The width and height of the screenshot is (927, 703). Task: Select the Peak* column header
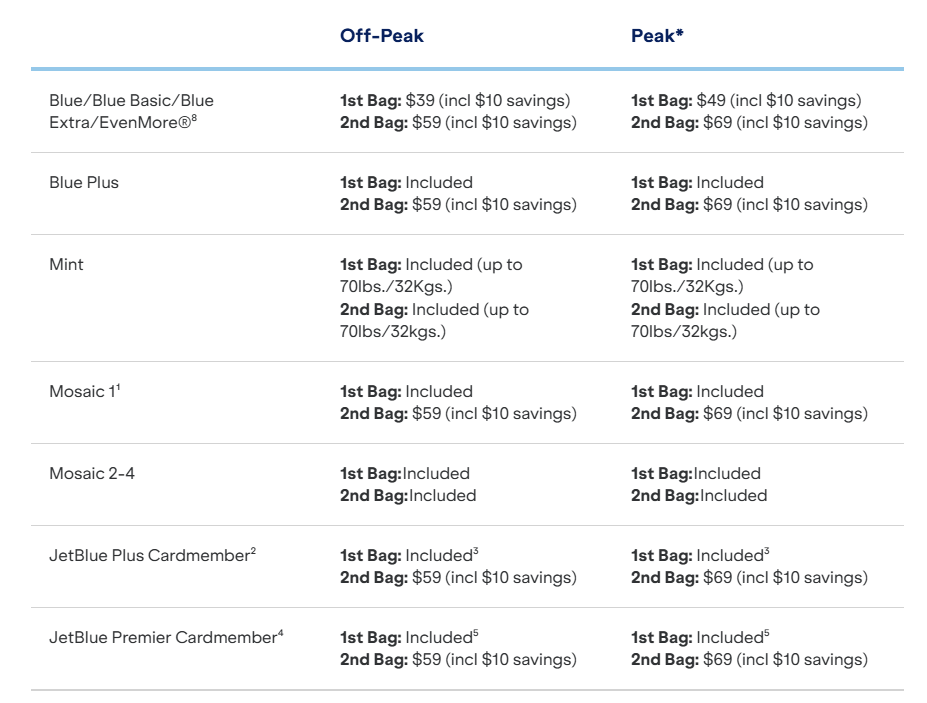657,36
